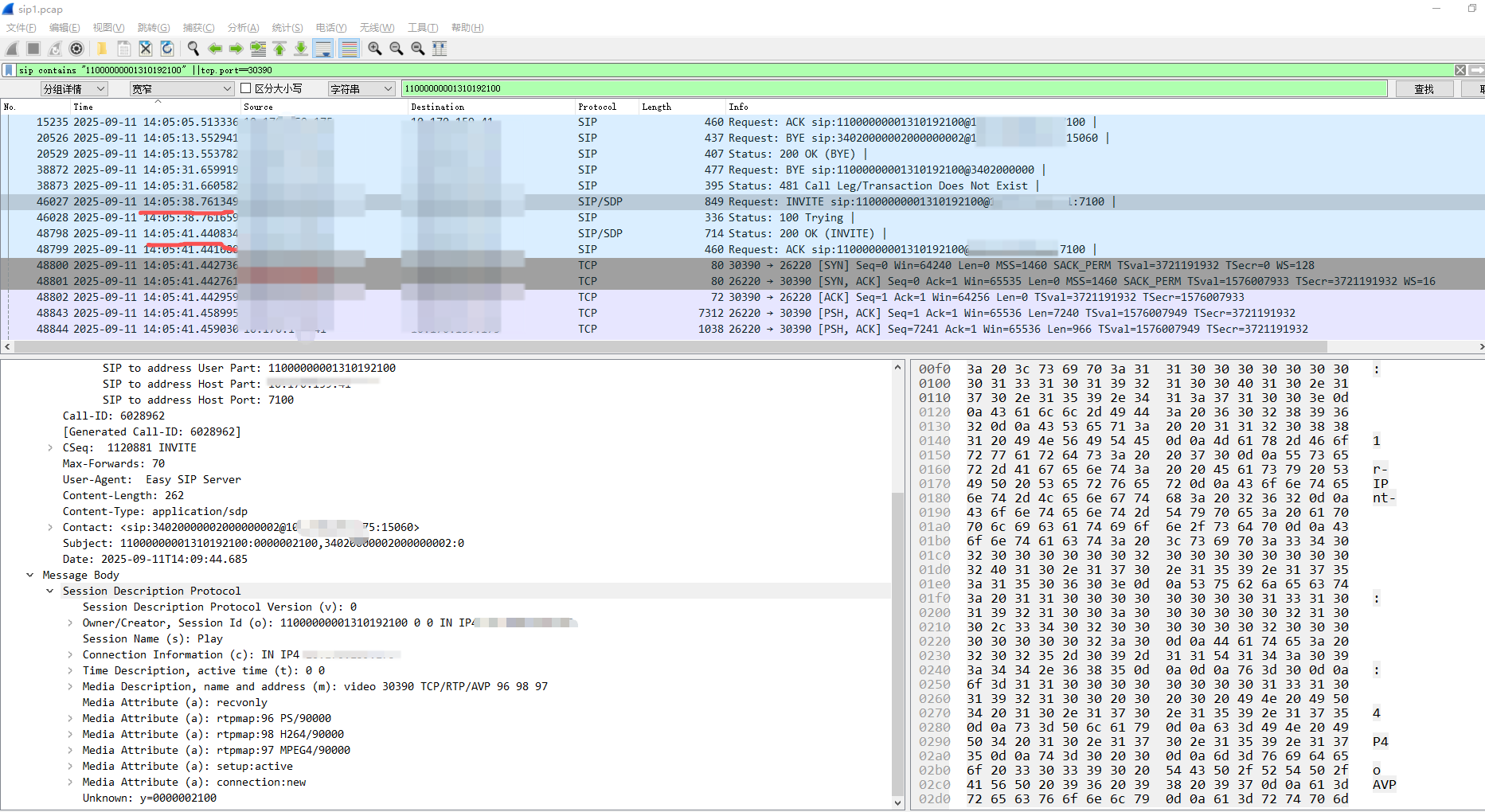Jump to the first packet
This screenshot has width=1485, height=812.
279,49
